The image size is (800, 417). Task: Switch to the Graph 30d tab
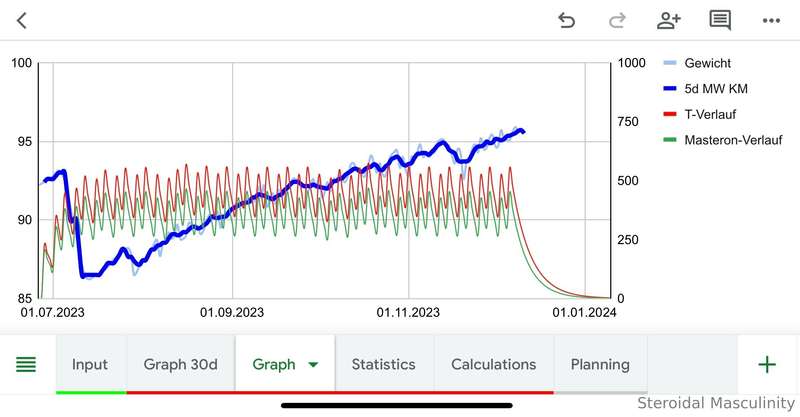(181, 364)
